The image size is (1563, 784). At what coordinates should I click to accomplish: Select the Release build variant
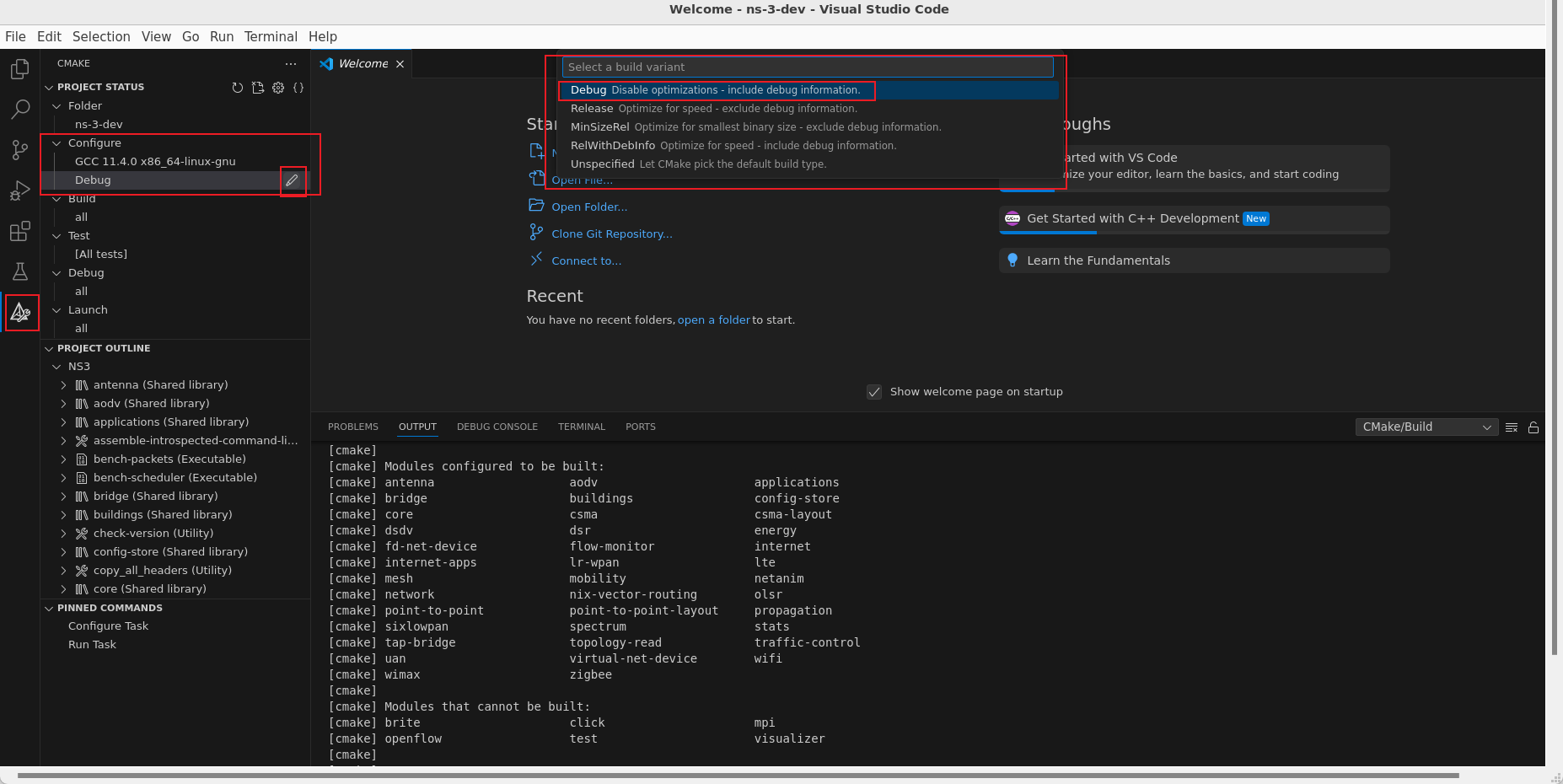coord(809,109)
